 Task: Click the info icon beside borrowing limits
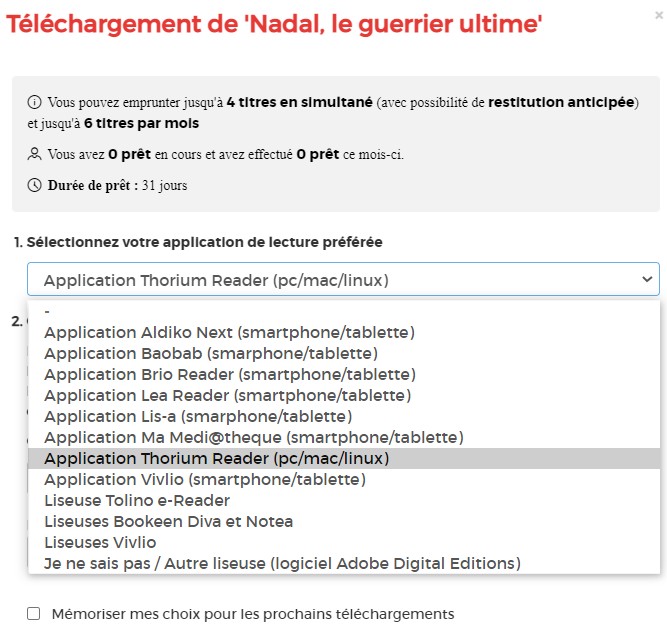coord(35,102)
